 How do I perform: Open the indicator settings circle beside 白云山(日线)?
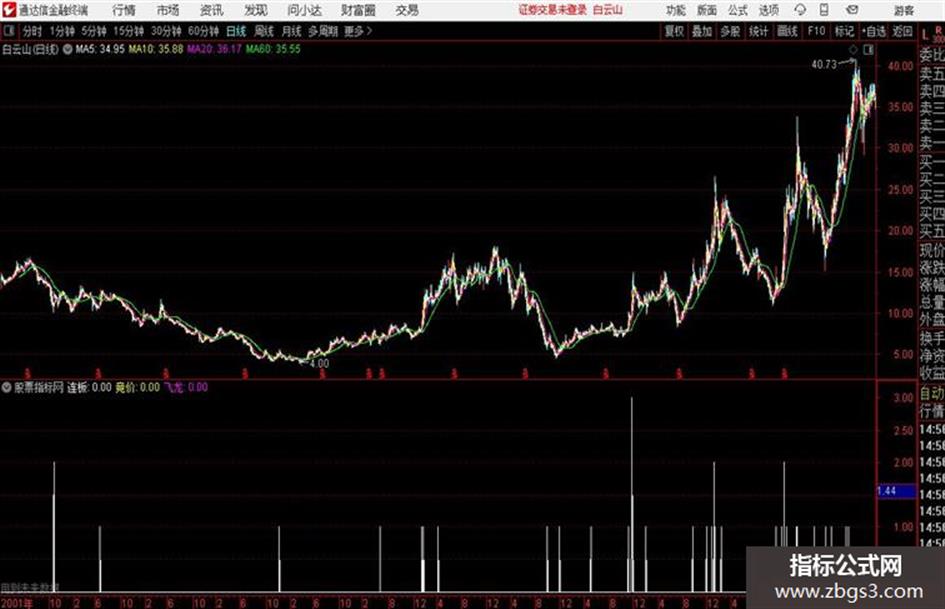tap(68, 49)
